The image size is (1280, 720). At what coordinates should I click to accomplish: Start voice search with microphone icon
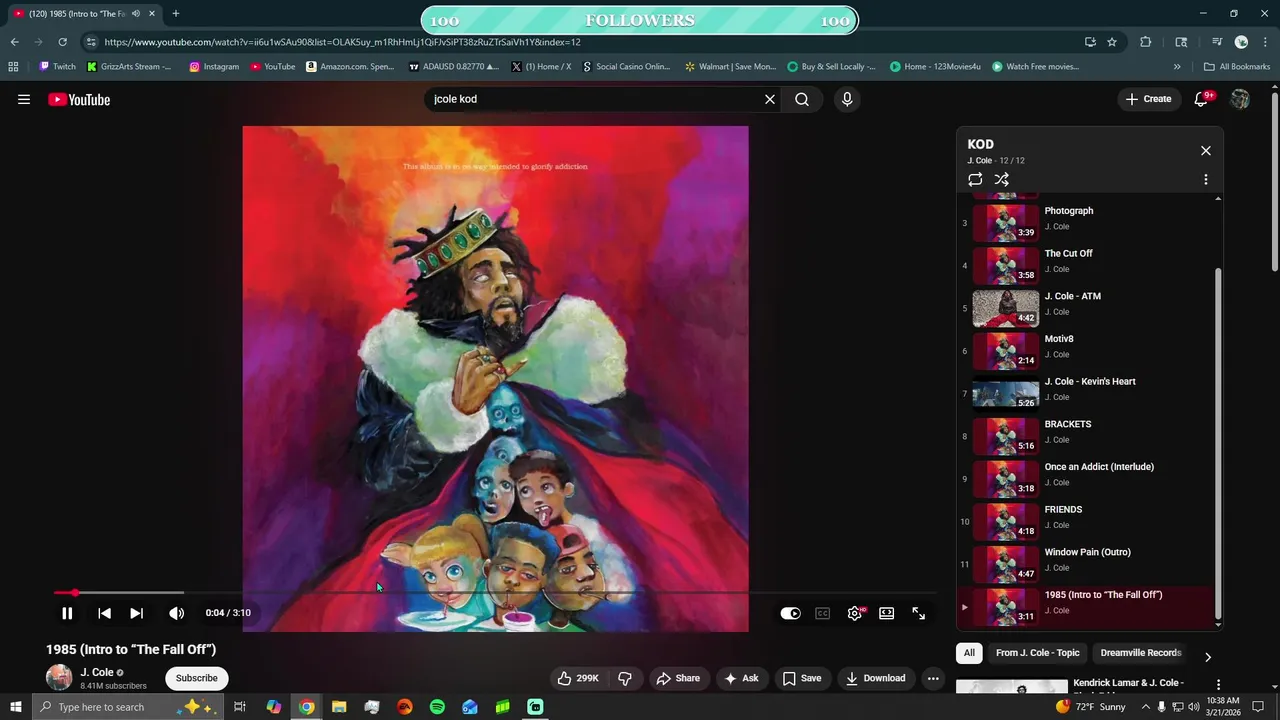click(847, 99)
